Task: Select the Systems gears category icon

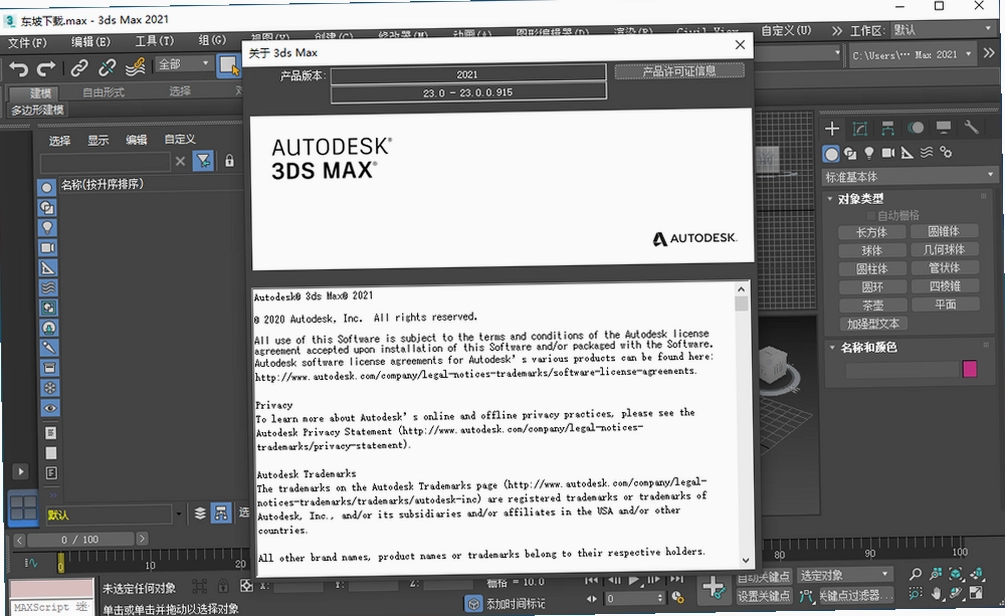Action: [x=945, y=152]
